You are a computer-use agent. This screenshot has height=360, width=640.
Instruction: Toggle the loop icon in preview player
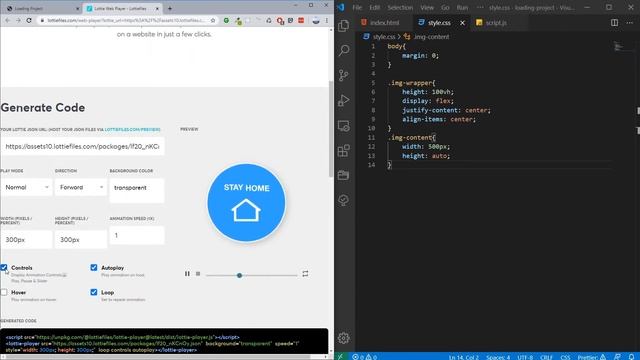point(305,273)
